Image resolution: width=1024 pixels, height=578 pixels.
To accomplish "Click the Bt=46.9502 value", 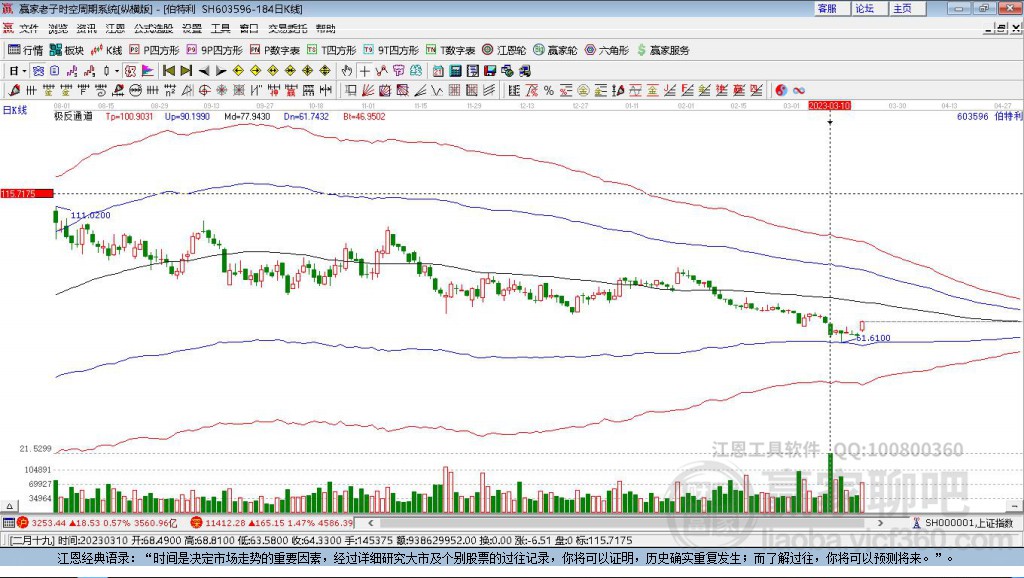I will pos(364,116).
